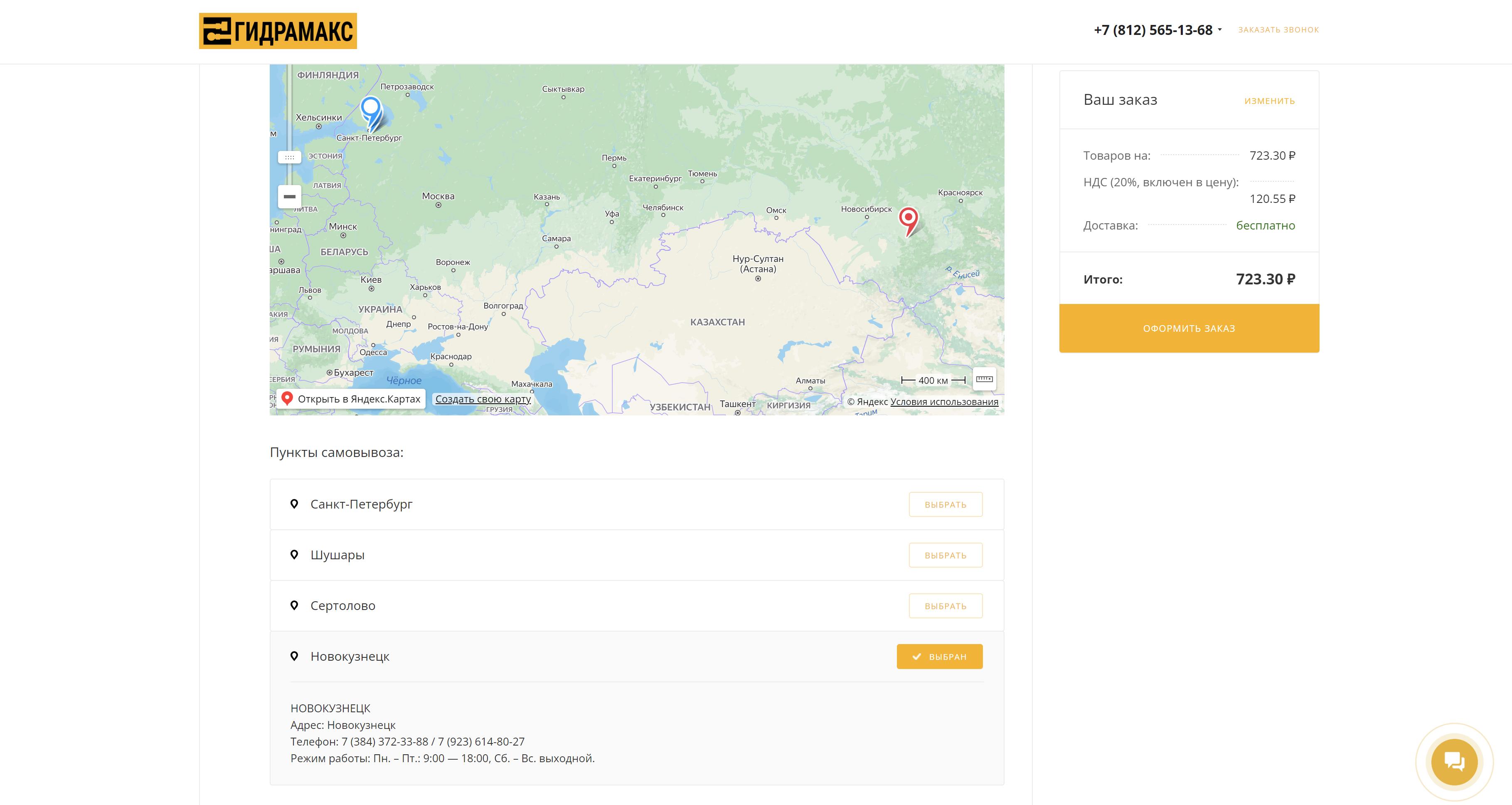This screenshot has height=805, width=1512.
Task: Open map in Яндекс.Картах
Action: click(x=351, y=399)
